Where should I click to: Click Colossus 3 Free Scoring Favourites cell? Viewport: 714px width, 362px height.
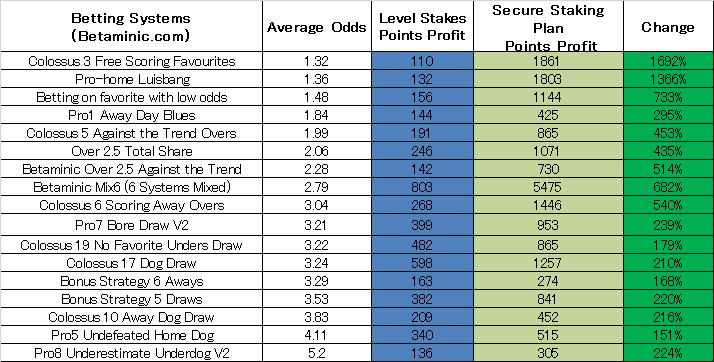[x=131, y=61]
